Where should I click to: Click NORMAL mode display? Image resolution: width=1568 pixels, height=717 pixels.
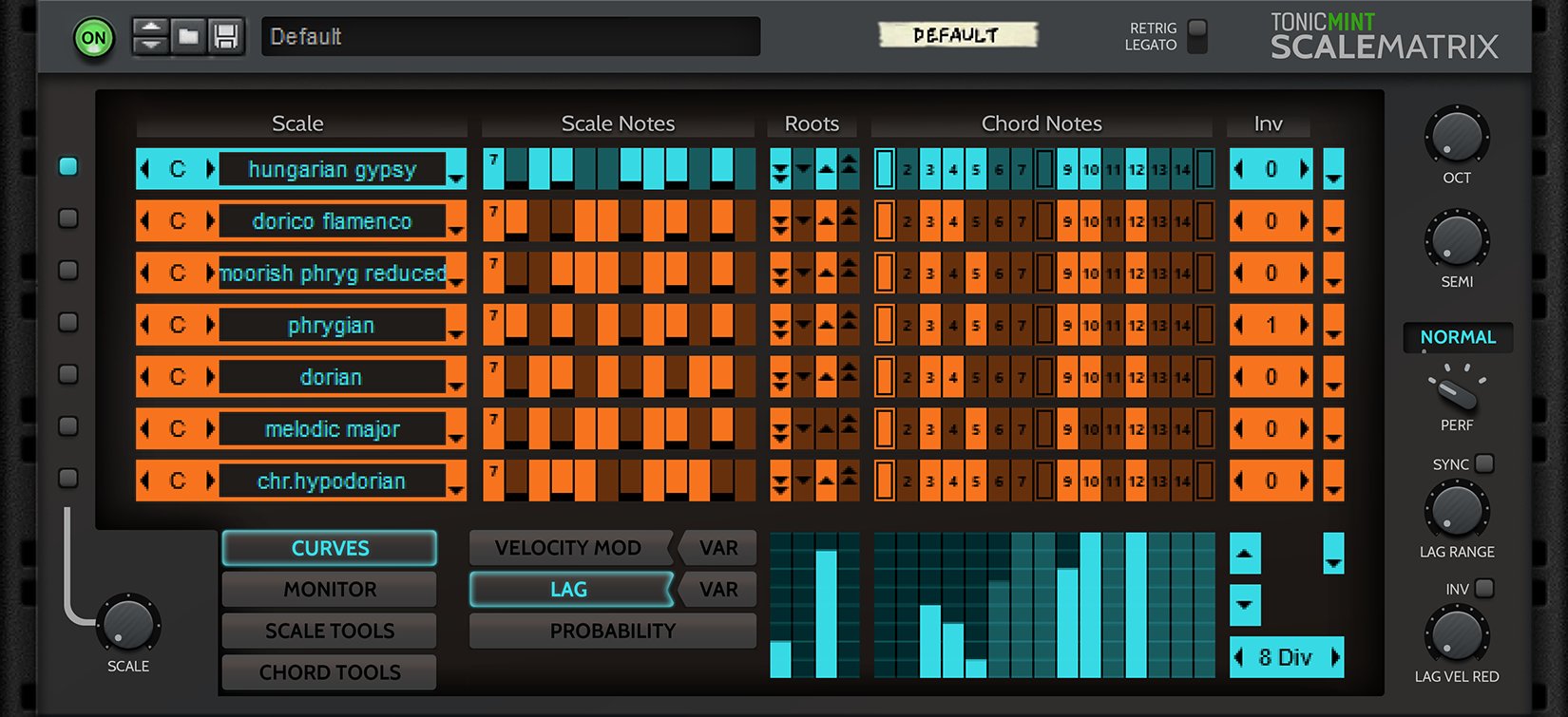tap(1458, 337)
